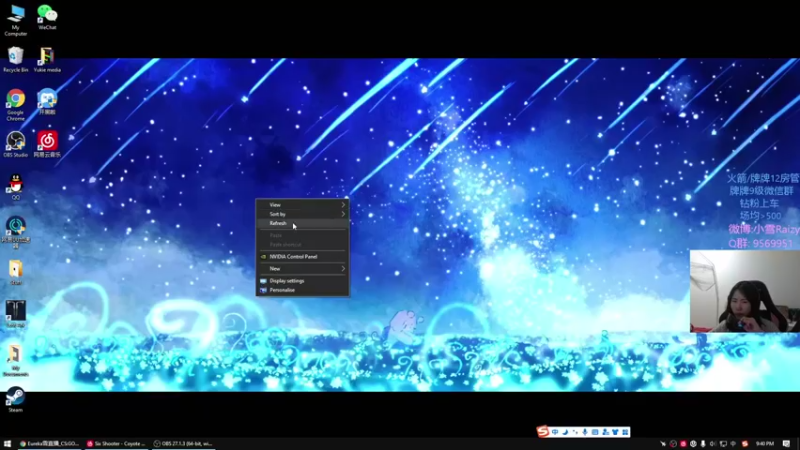Click user account icon in Sogou bar
This screenshot has width=800, height=450.
tap(605, 432)
